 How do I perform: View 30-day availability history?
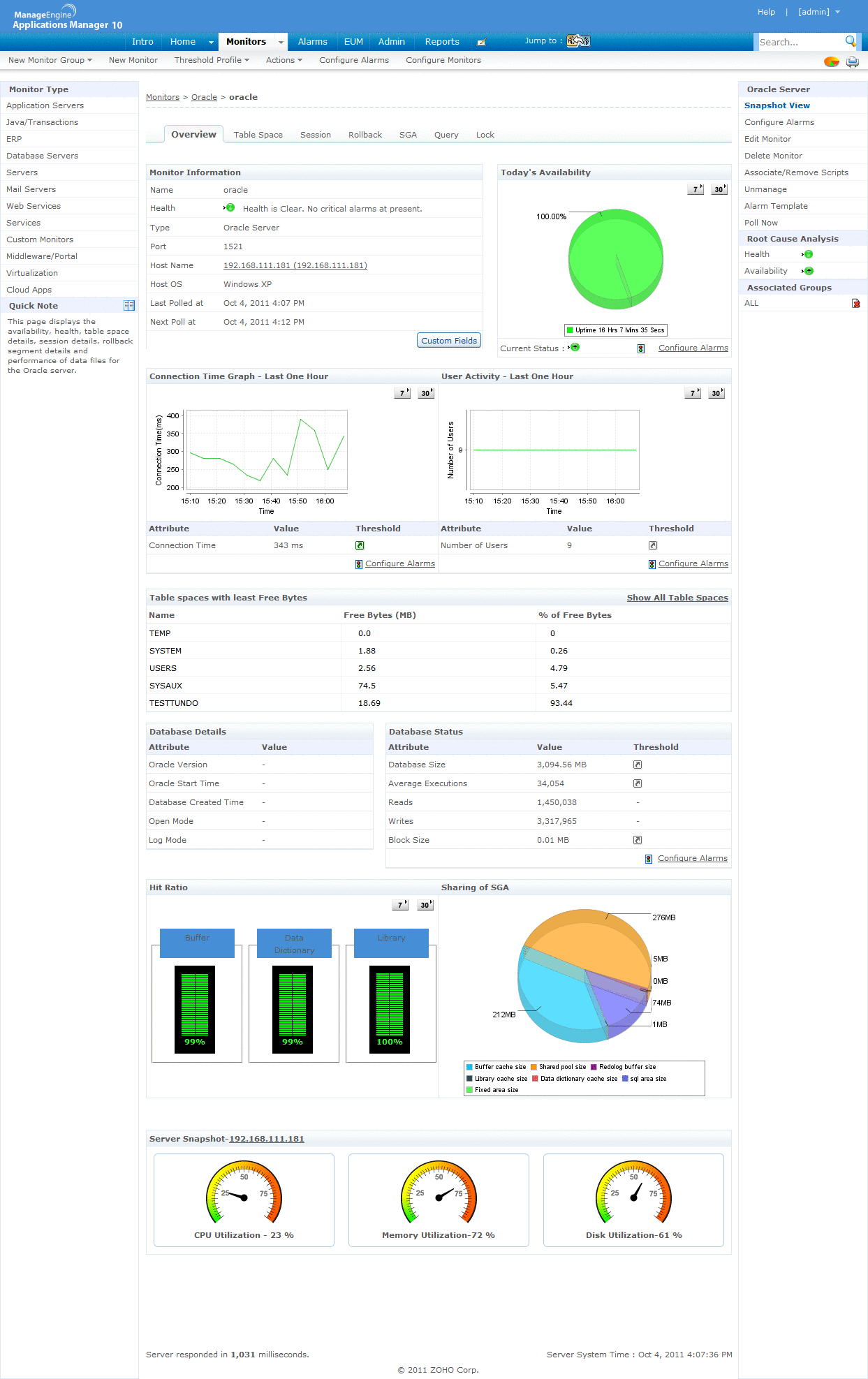[719, 189]
